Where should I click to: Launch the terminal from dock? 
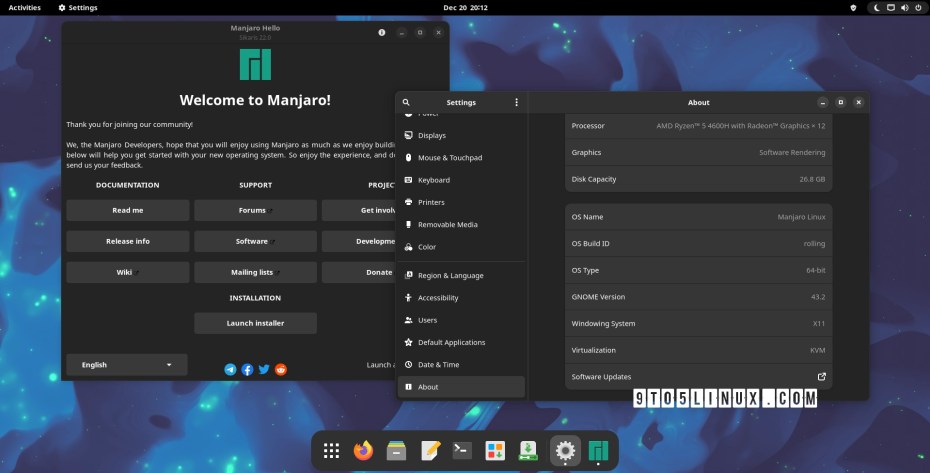462,450
